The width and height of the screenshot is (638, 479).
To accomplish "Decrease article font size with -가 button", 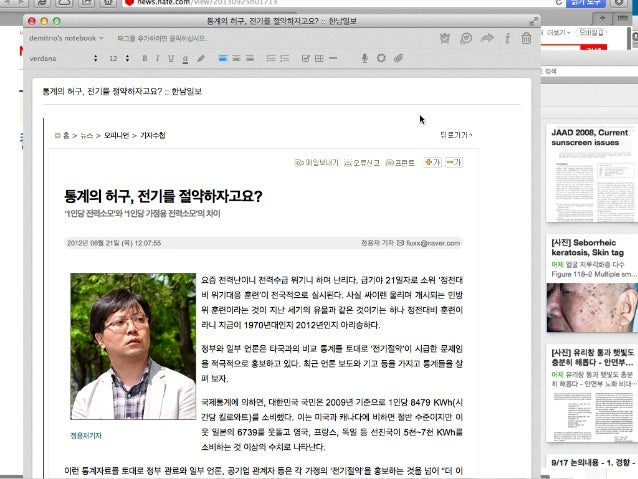I will pyautogui.click(x=454, y=162).
